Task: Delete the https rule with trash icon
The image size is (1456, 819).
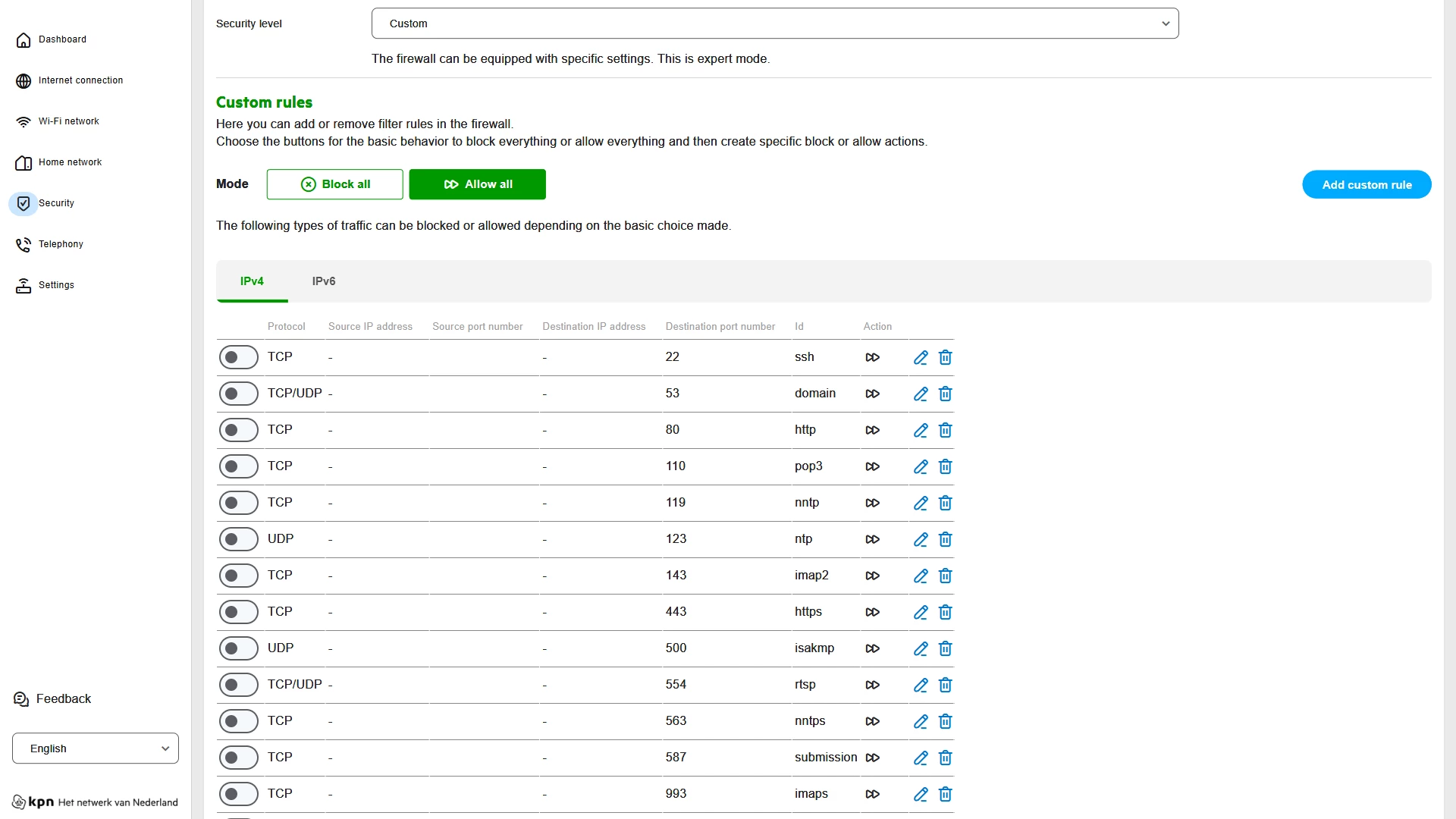Action: click(x=945, y=612)
